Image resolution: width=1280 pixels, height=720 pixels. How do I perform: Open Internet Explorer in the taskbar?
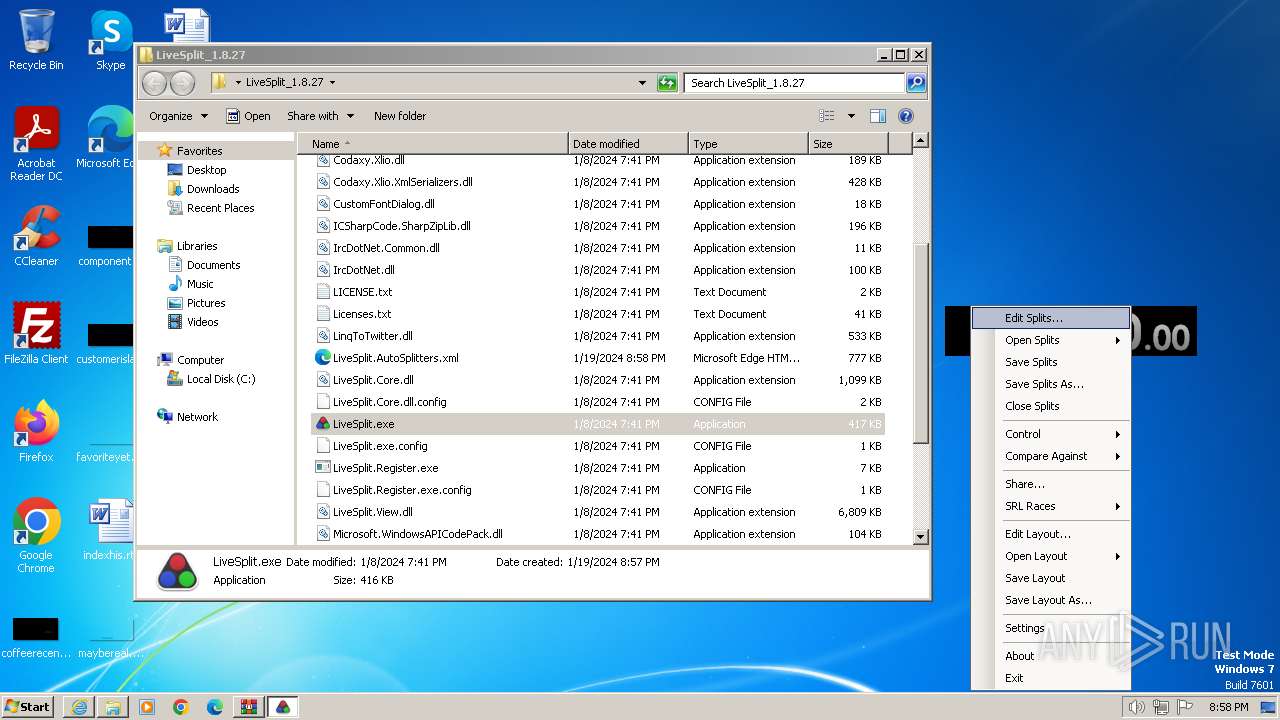tap(79, 707)
